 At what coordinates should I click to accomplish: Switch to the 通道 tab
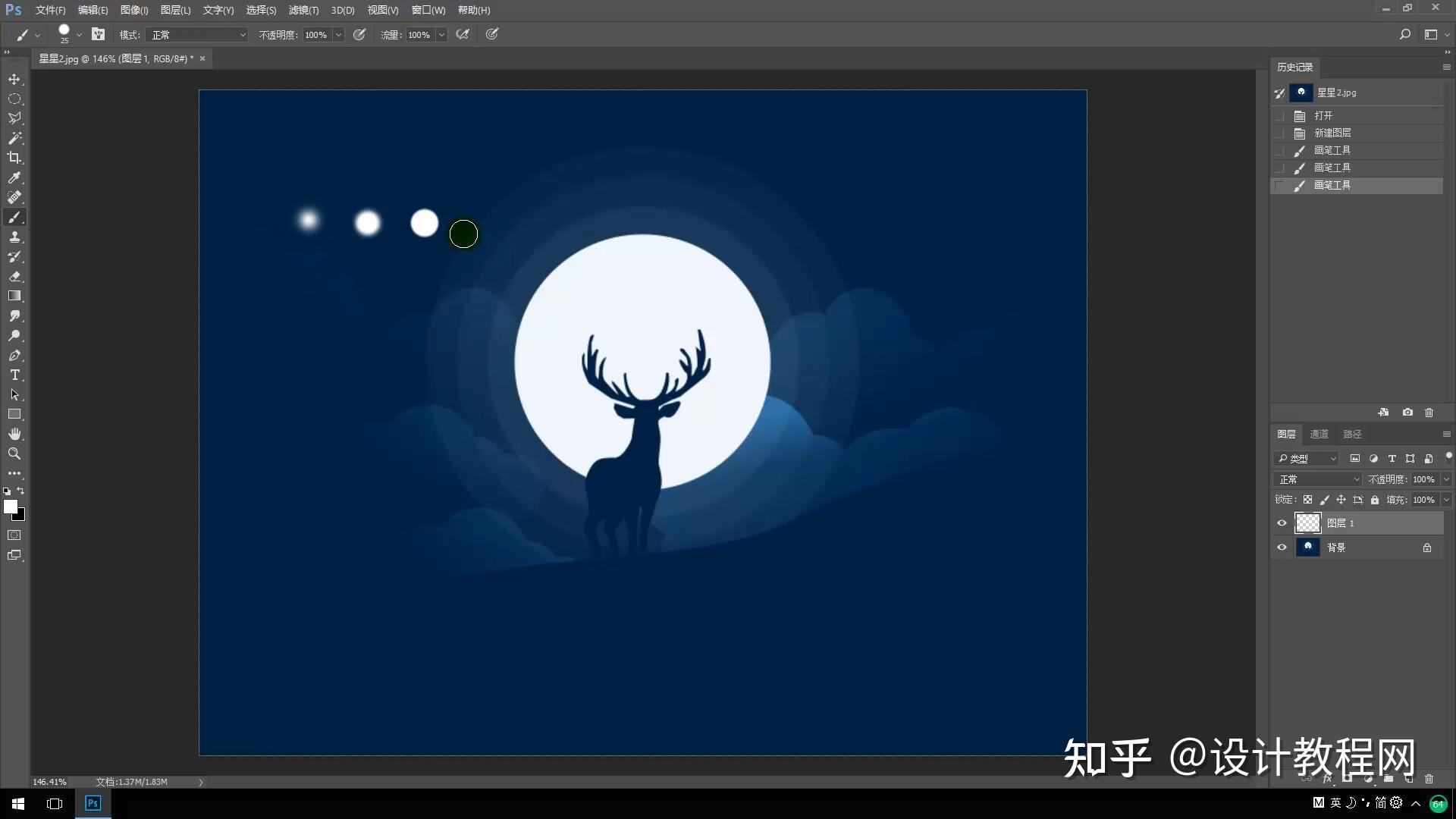tap(1319, 434)
